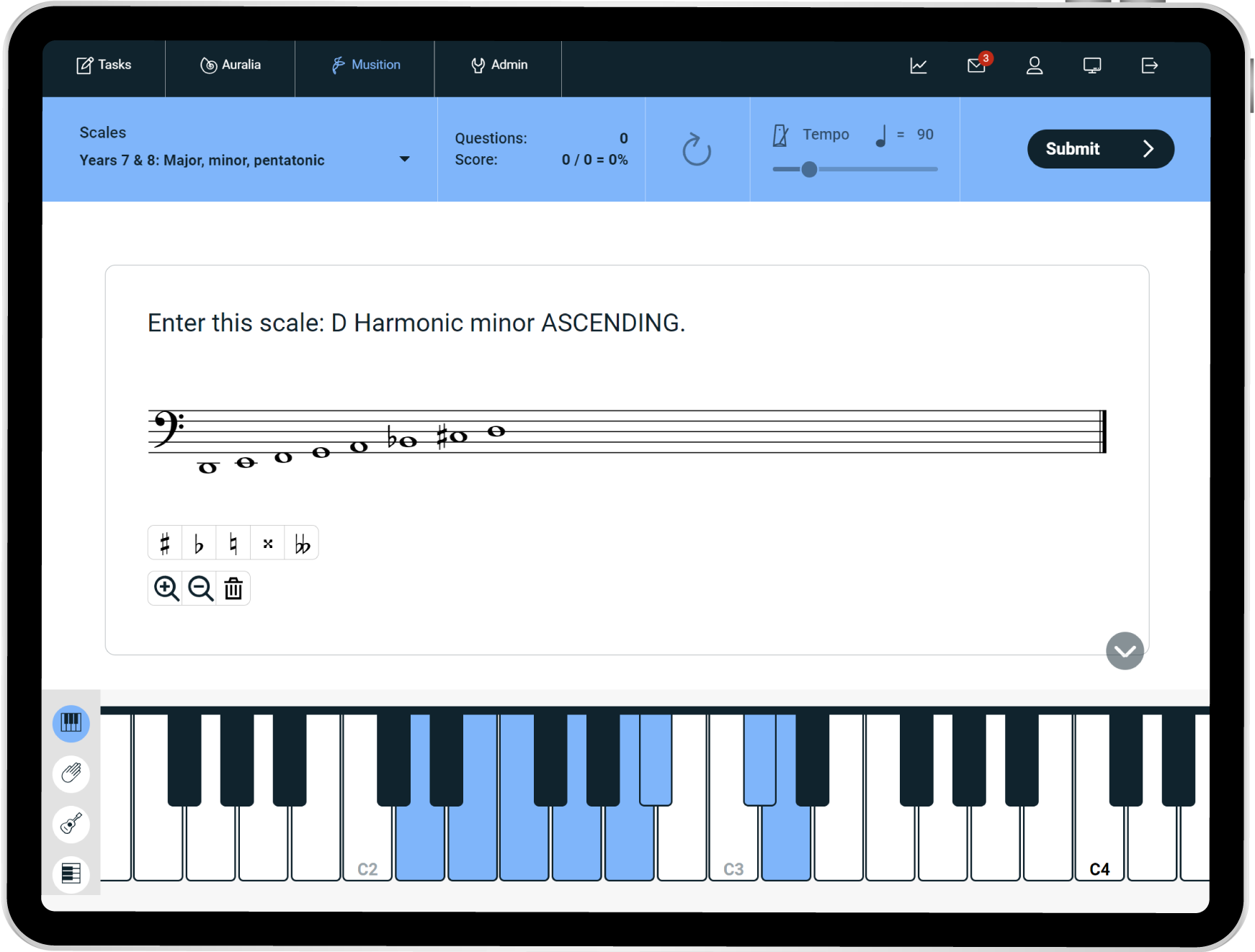Collapse panel with the round chevron button
Viewport: 1255px width, 952px height.
[x=1125, y=651]
